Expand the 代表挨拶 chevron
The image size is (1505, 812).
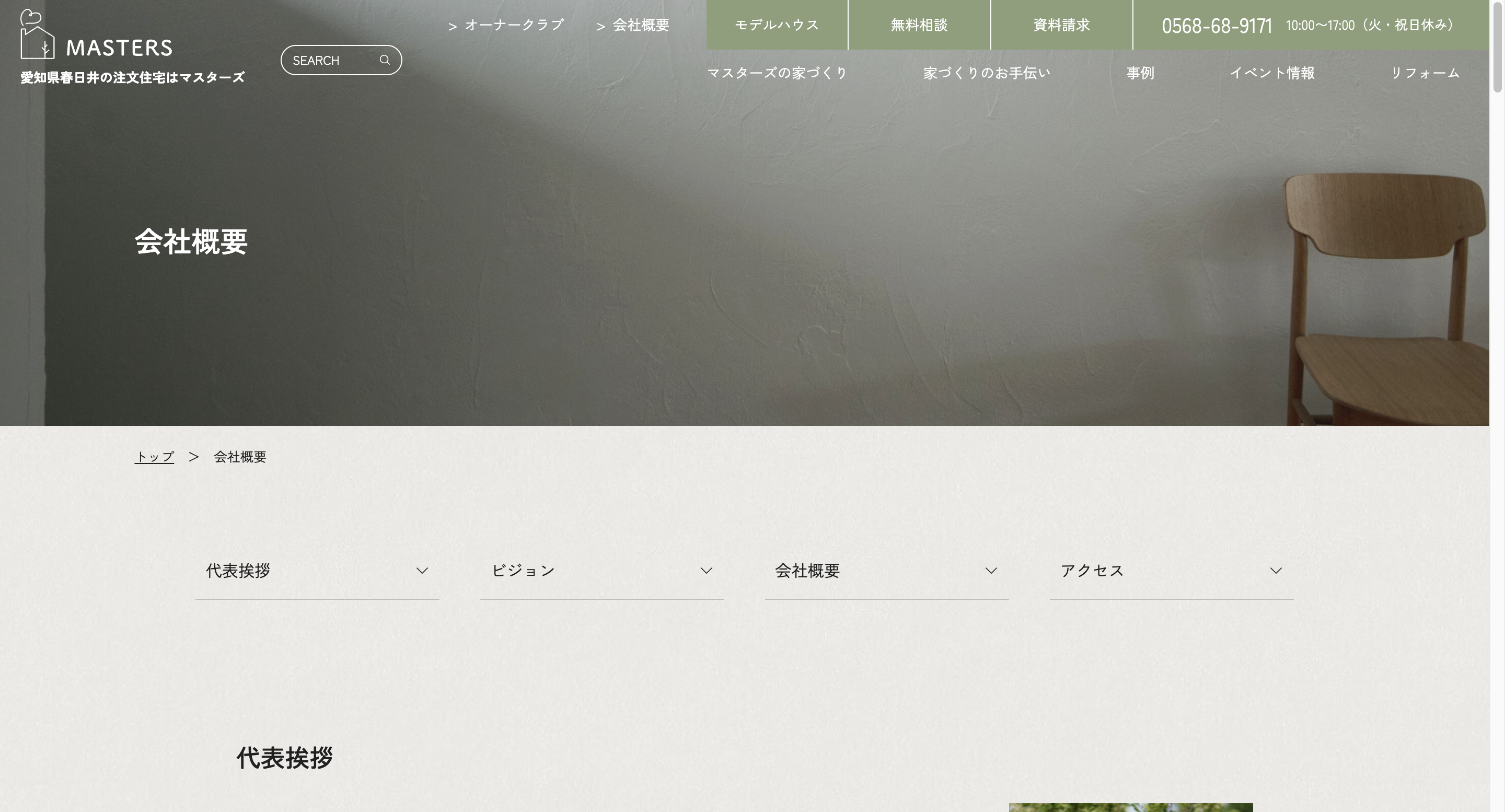point(422,571)
